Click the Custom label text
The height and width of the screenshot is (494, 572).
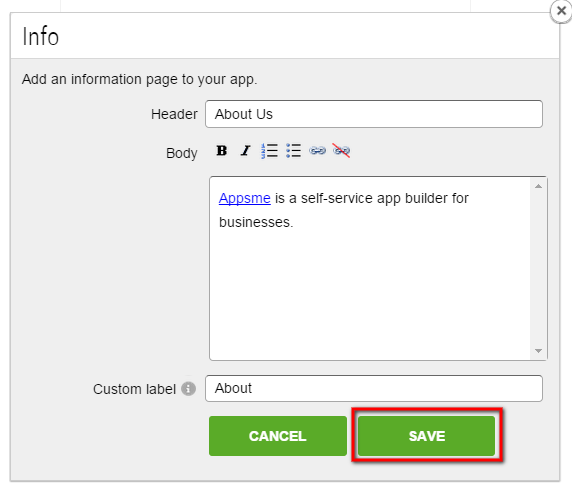pyautogui.click(x=134, y=389)
